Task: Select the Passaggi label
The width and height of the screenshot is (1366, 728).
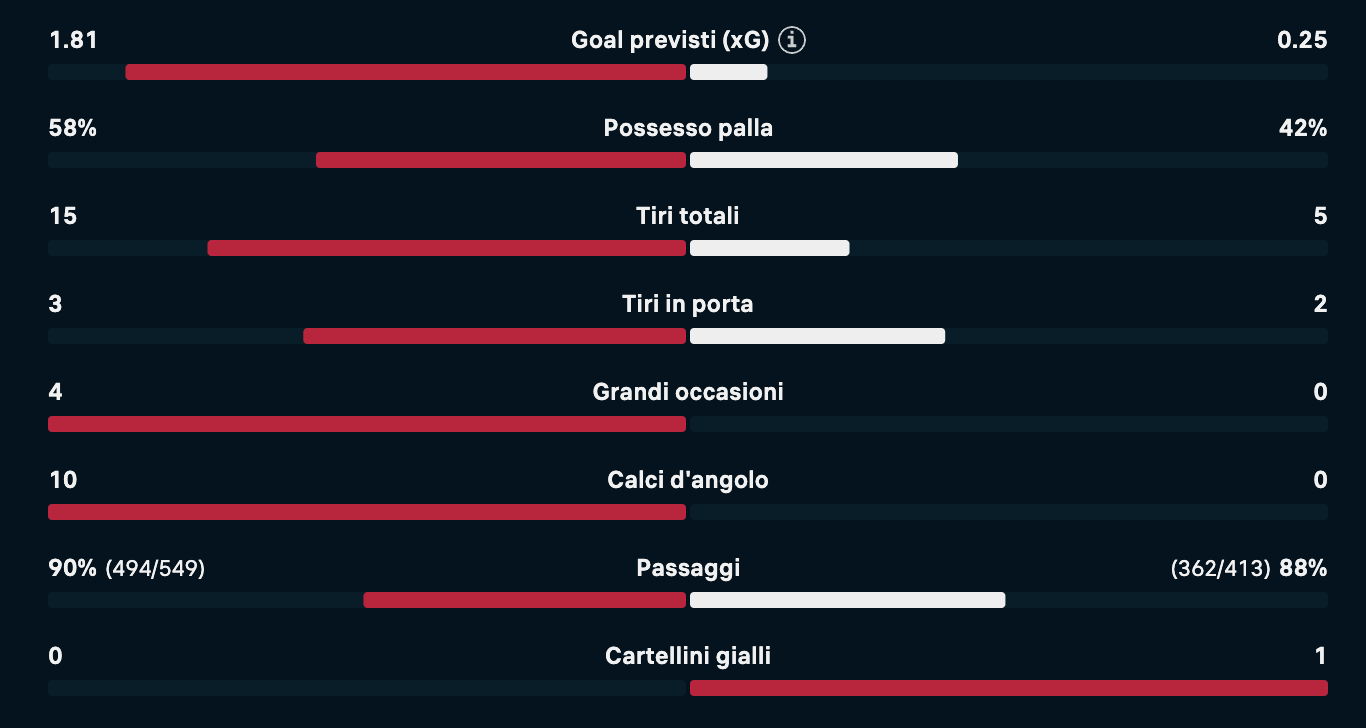Action: [x=688, y=568]
